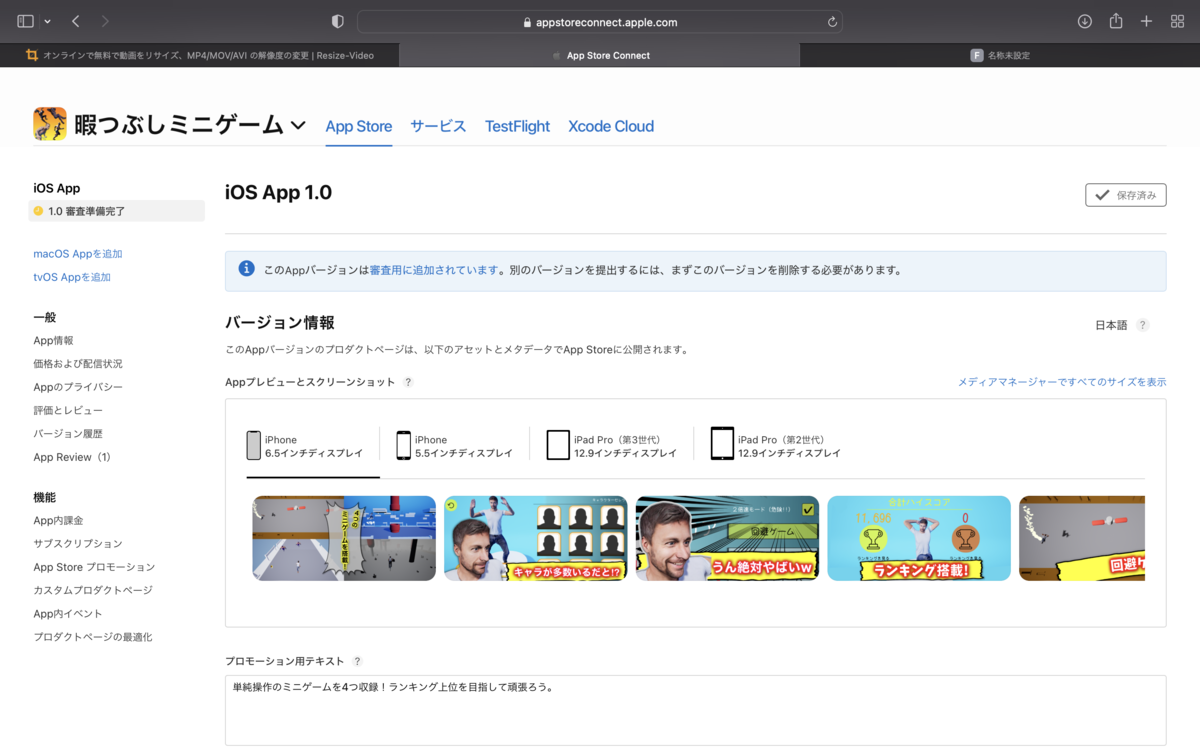
Task: Open バージョン履歴 in the sidebar
Action: 68,434
